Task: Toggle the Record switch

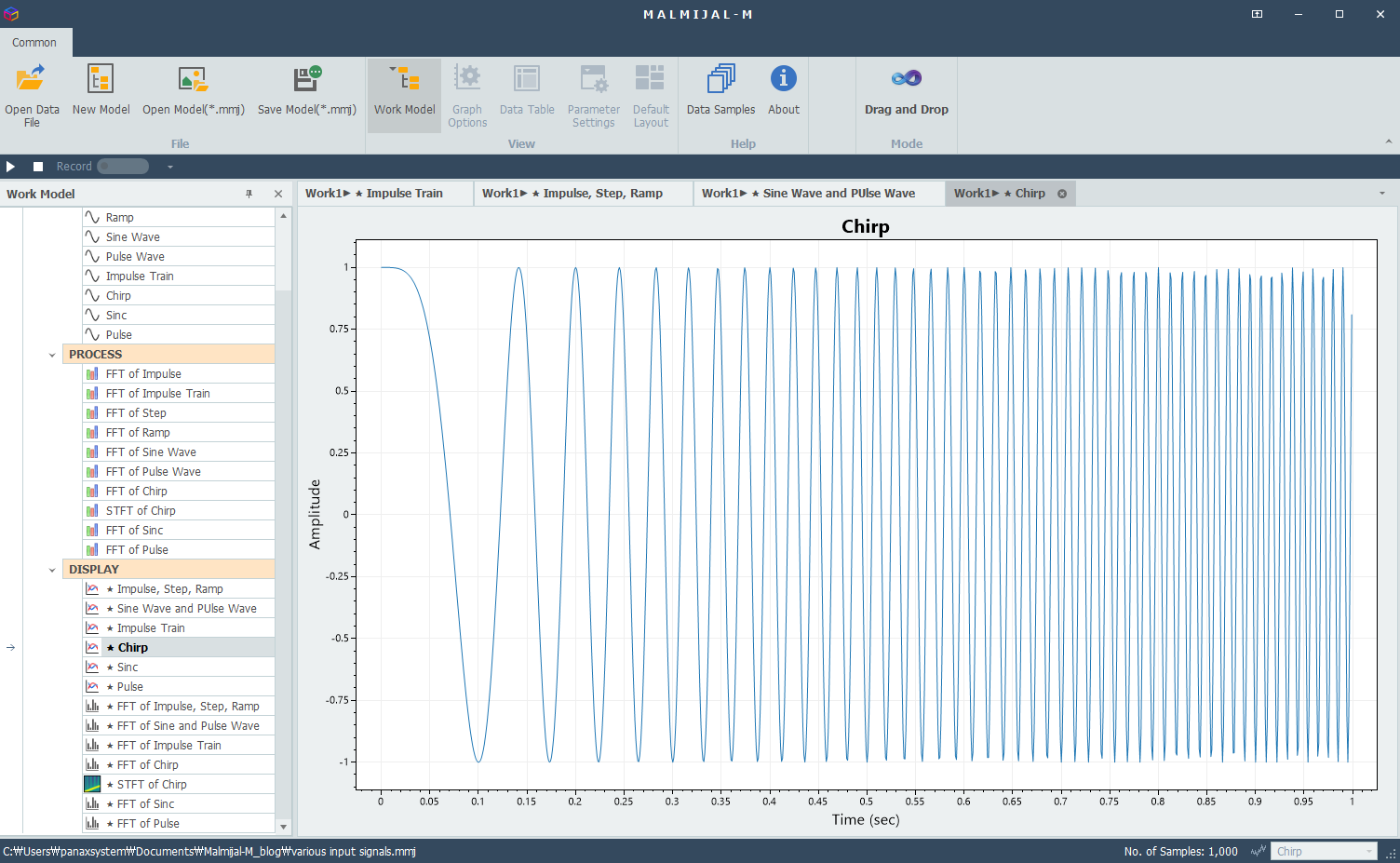Action: pos(123,167)
